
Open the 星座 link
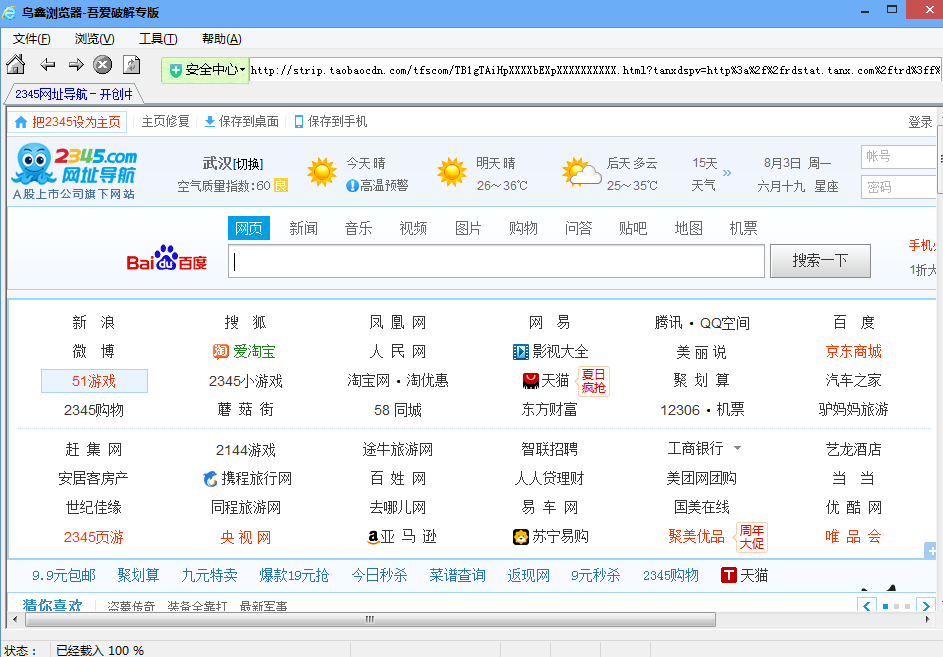(826, 187)
